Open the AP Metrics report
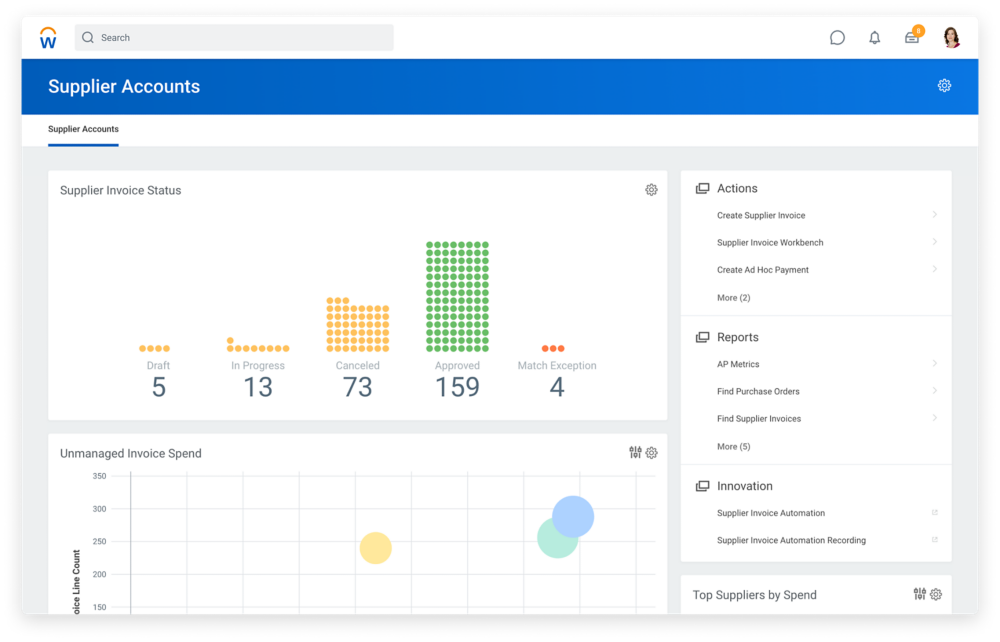Image resolution: width=1000 pixels, height=642 pixels. tap(740, 364)
